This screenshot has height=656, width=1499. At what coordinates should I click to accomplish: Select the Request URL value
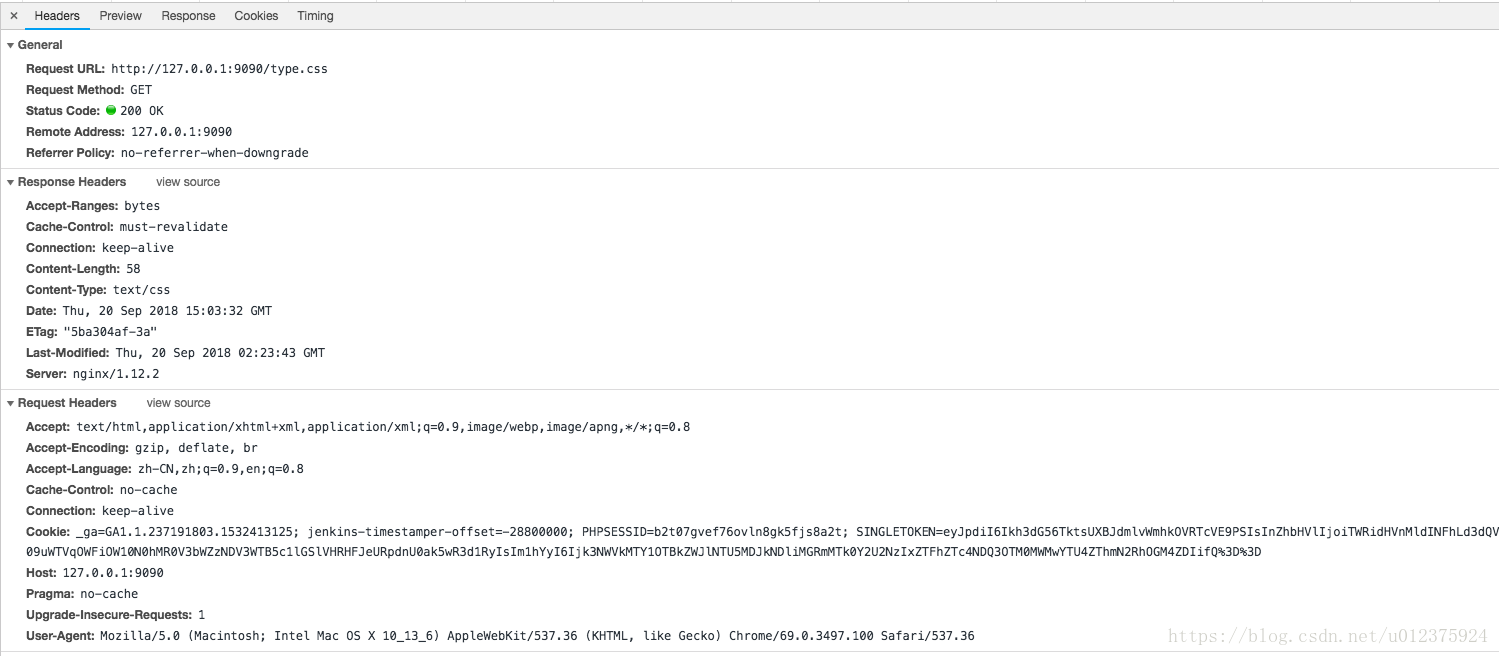click(x=219, y=69)
